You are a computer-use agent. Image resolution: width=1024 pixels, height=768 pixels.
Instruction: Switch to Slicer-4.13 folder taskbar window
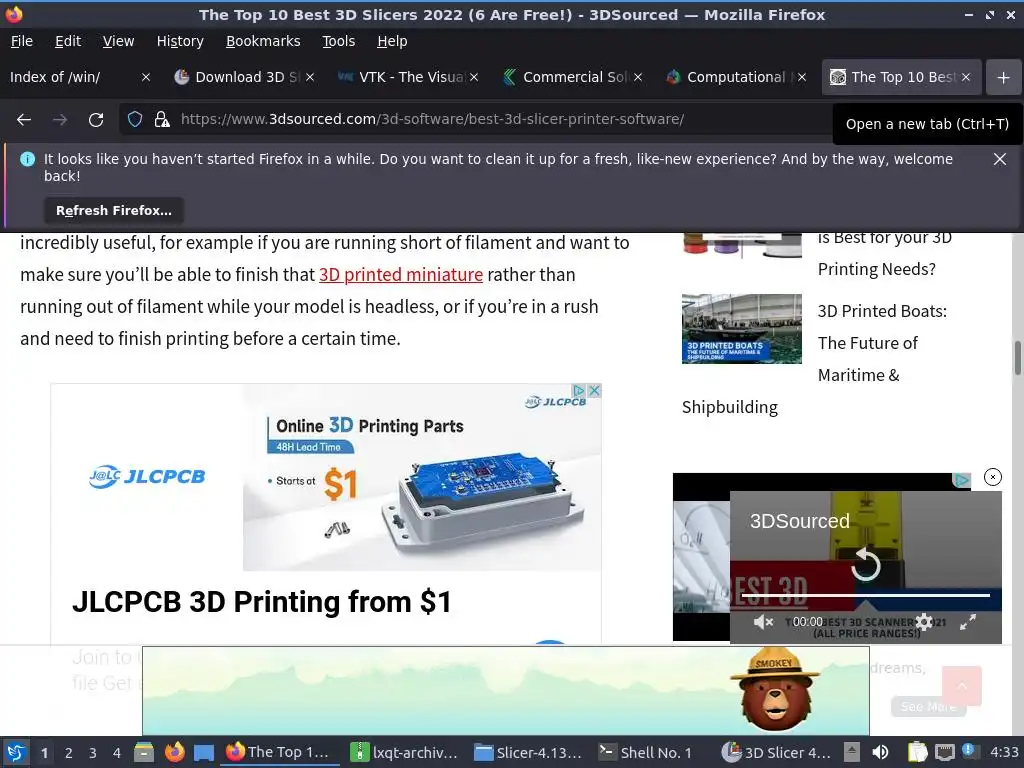[528, 752]
